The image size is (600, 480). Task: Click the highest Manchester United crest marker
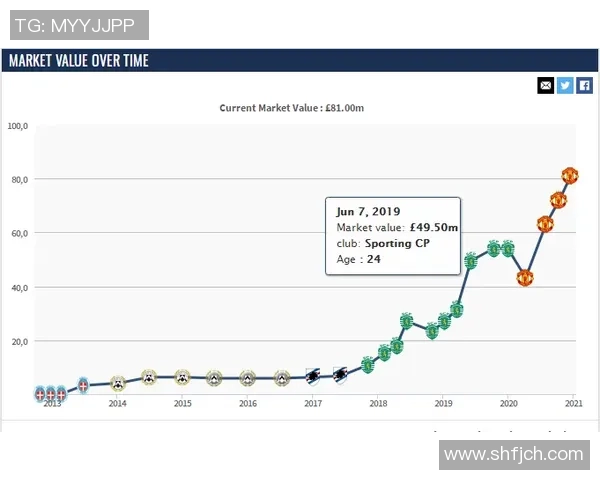(x=570, y=176)
